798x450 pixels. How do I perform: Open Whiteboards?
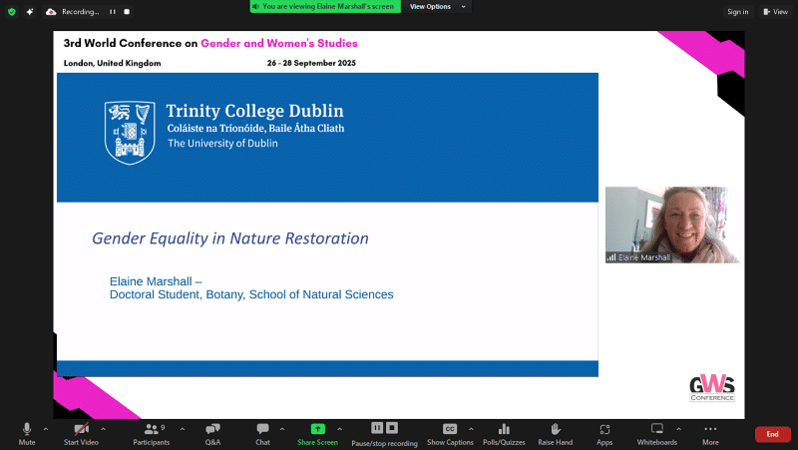click(657, 430)
